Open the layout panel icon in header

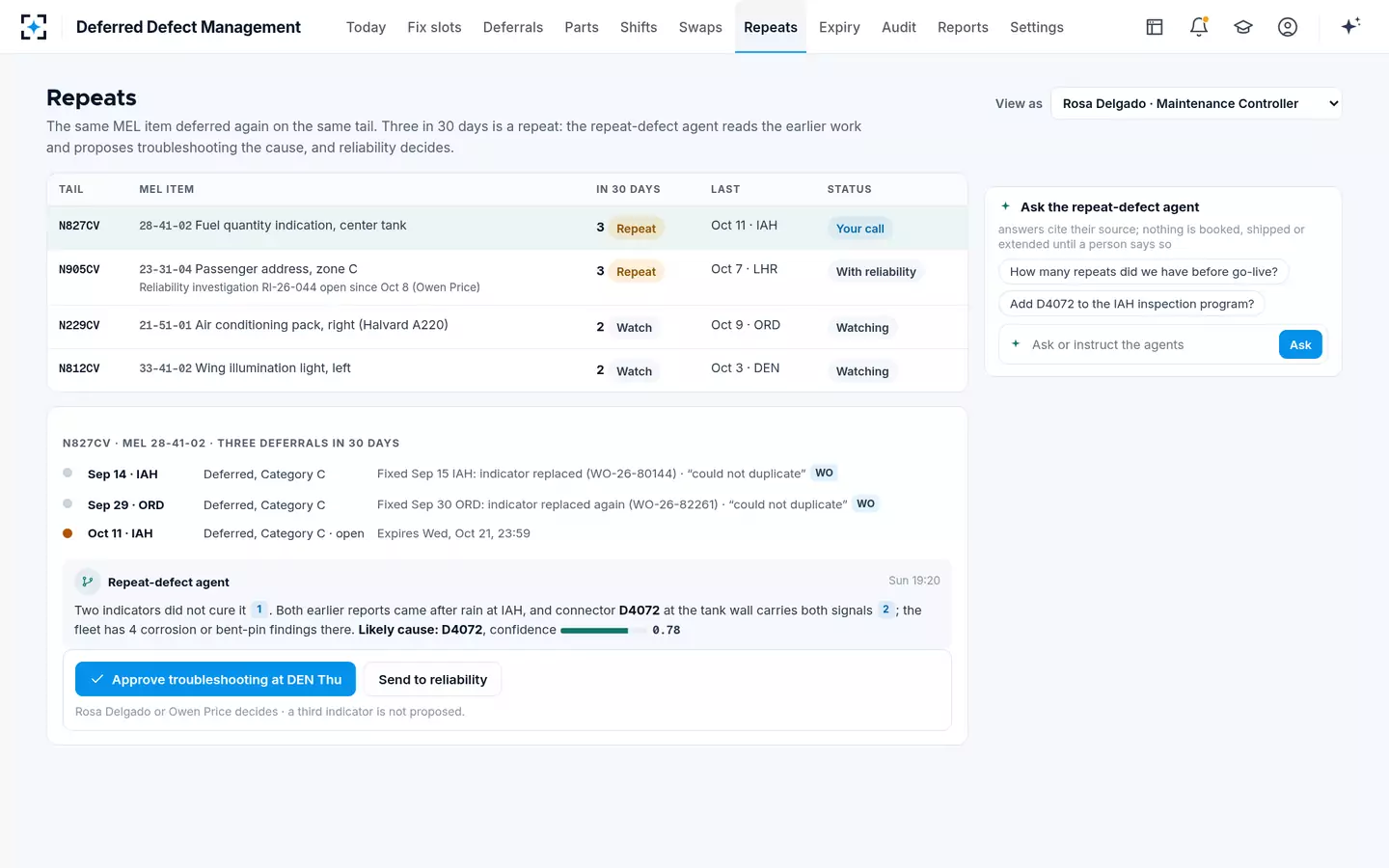[1155, 27]
